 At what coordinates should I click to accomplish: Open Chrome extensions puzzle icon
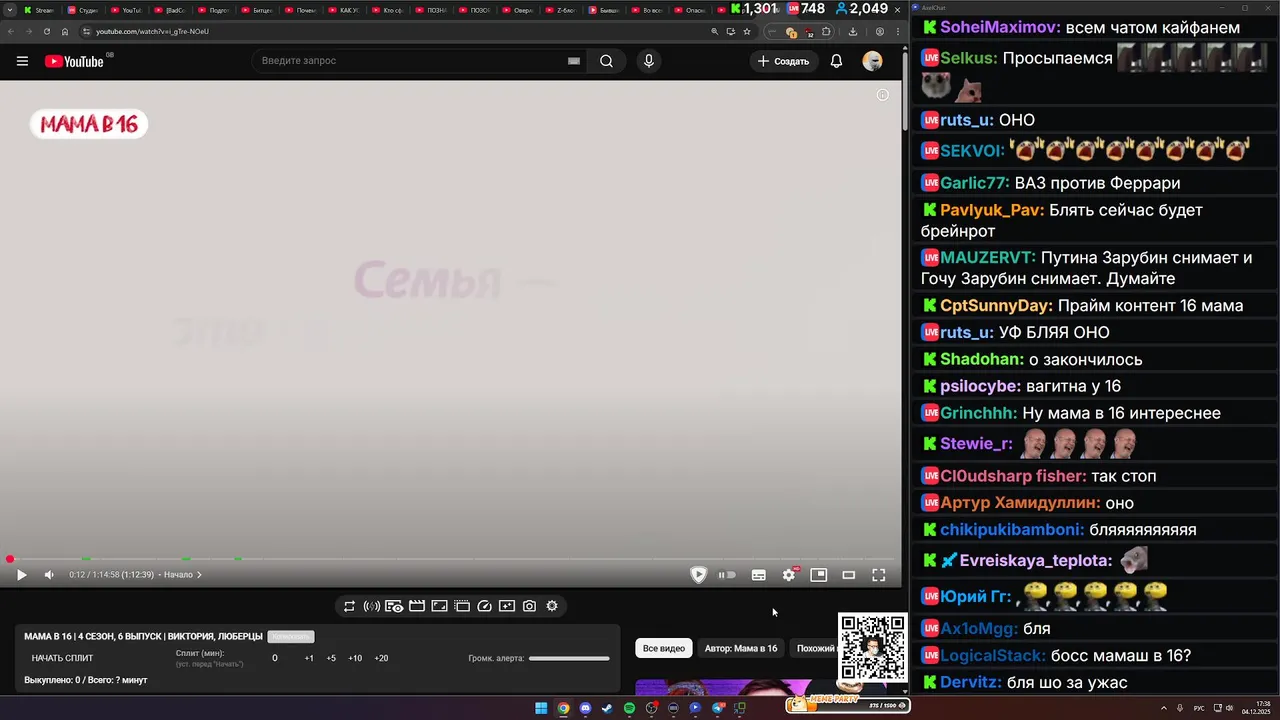(x=826, y=31)
